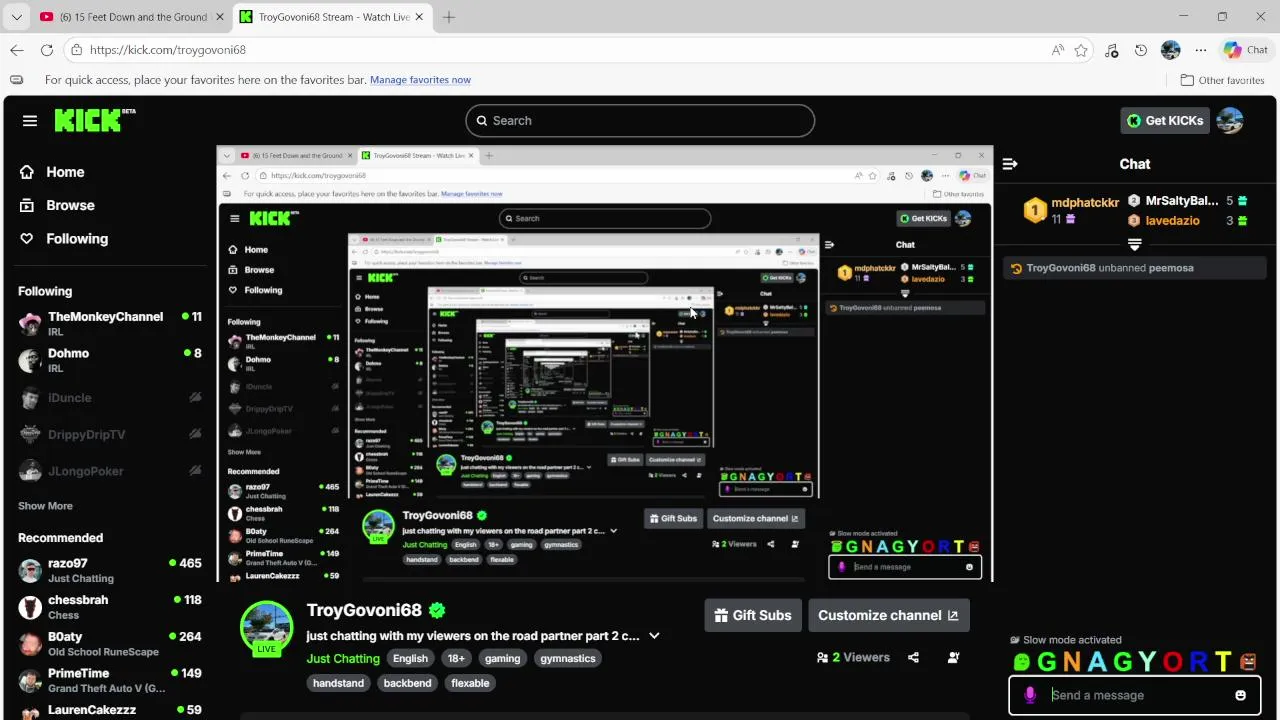
Task: Click TroyGovoni68 streamer avatar with LIVE badge
Action: point(266,628)
